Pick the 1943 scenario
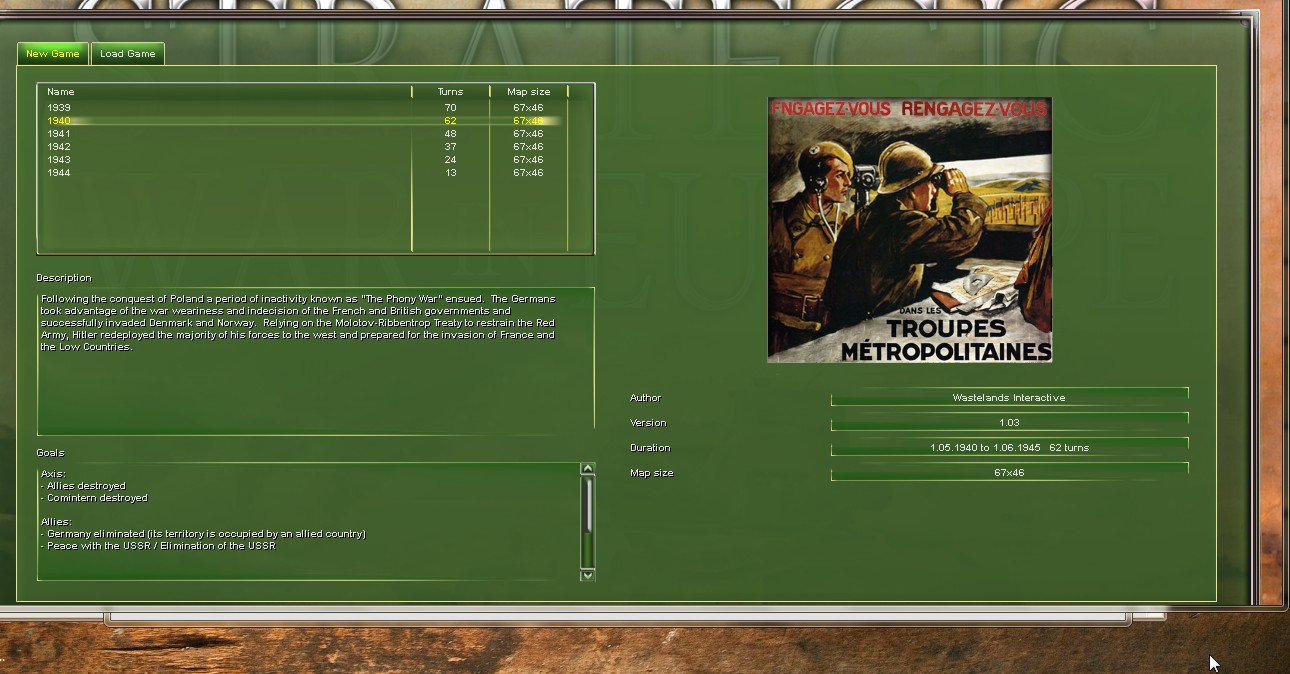This screenshot has height=674, width=1290. 303,159
